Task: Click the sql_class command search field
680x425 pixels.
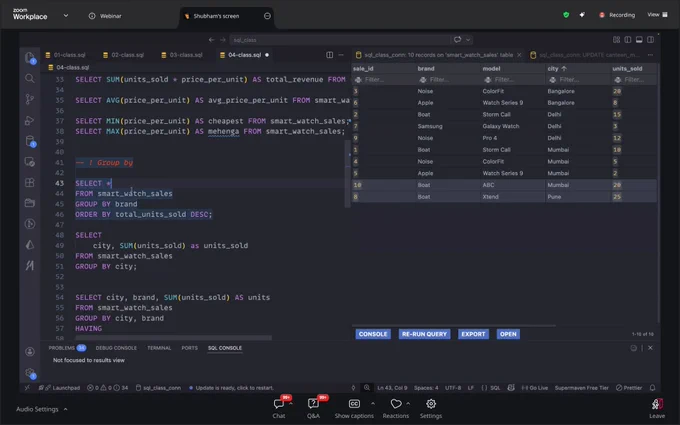Action: (340, 39)
